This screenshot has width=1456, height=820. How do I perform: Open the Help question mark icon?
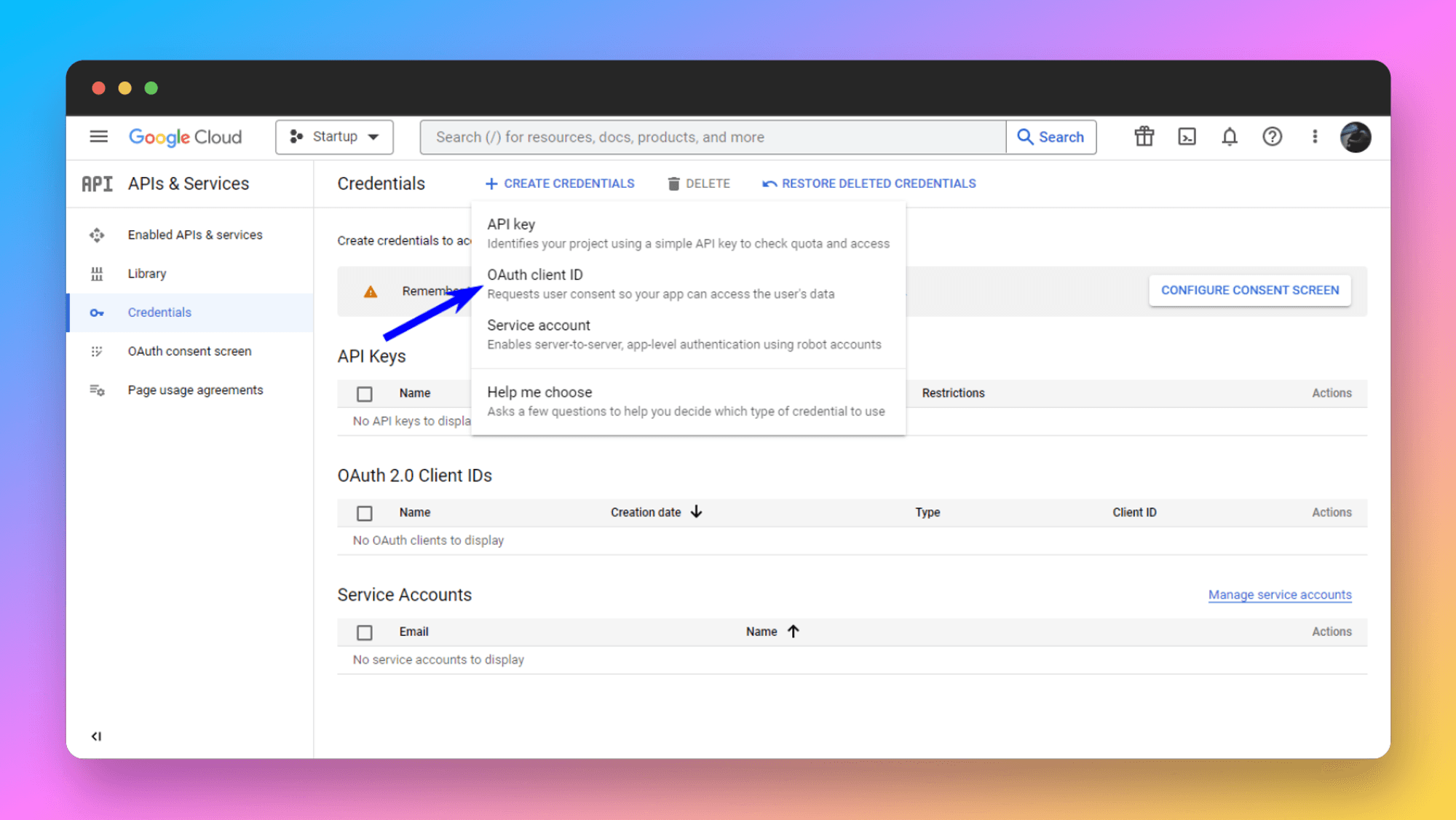(x=1272, y=137)
